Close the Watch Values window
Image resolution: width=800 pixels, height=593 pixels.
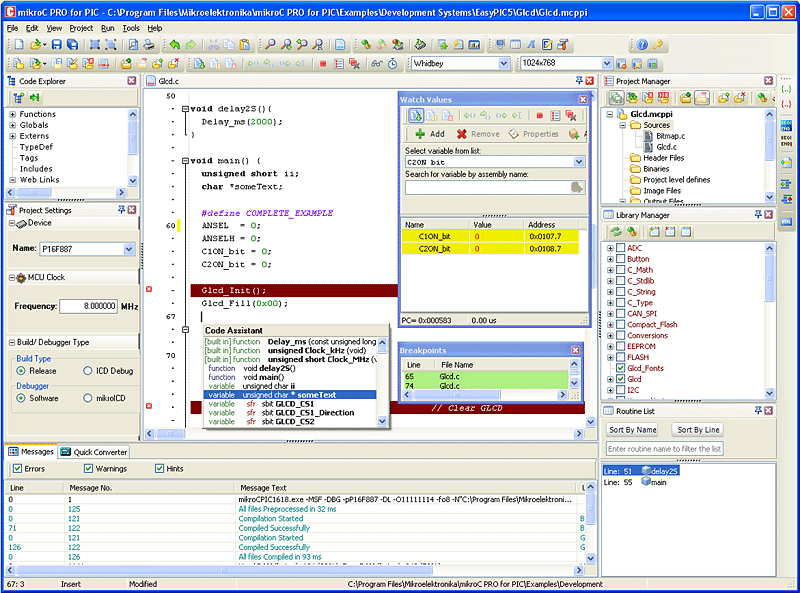(583, 100)
